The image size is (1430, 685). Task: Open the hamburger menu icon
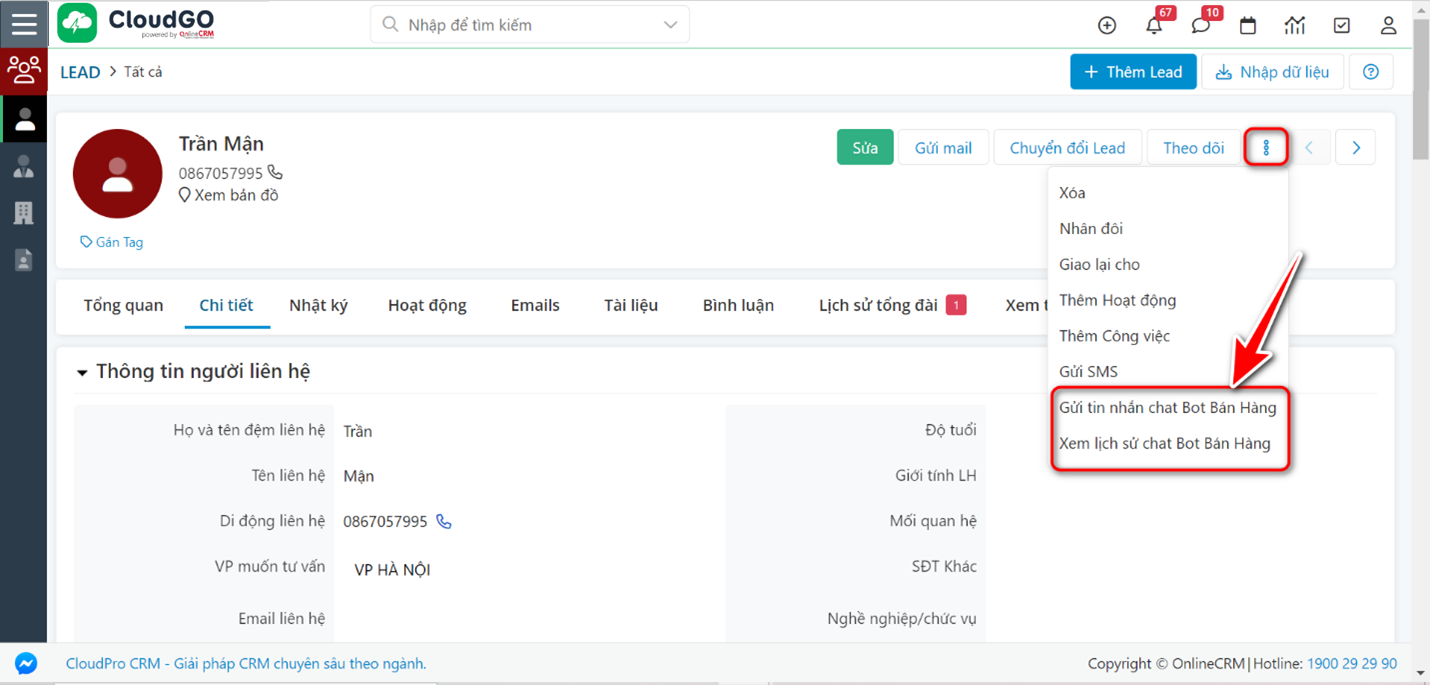23,23
